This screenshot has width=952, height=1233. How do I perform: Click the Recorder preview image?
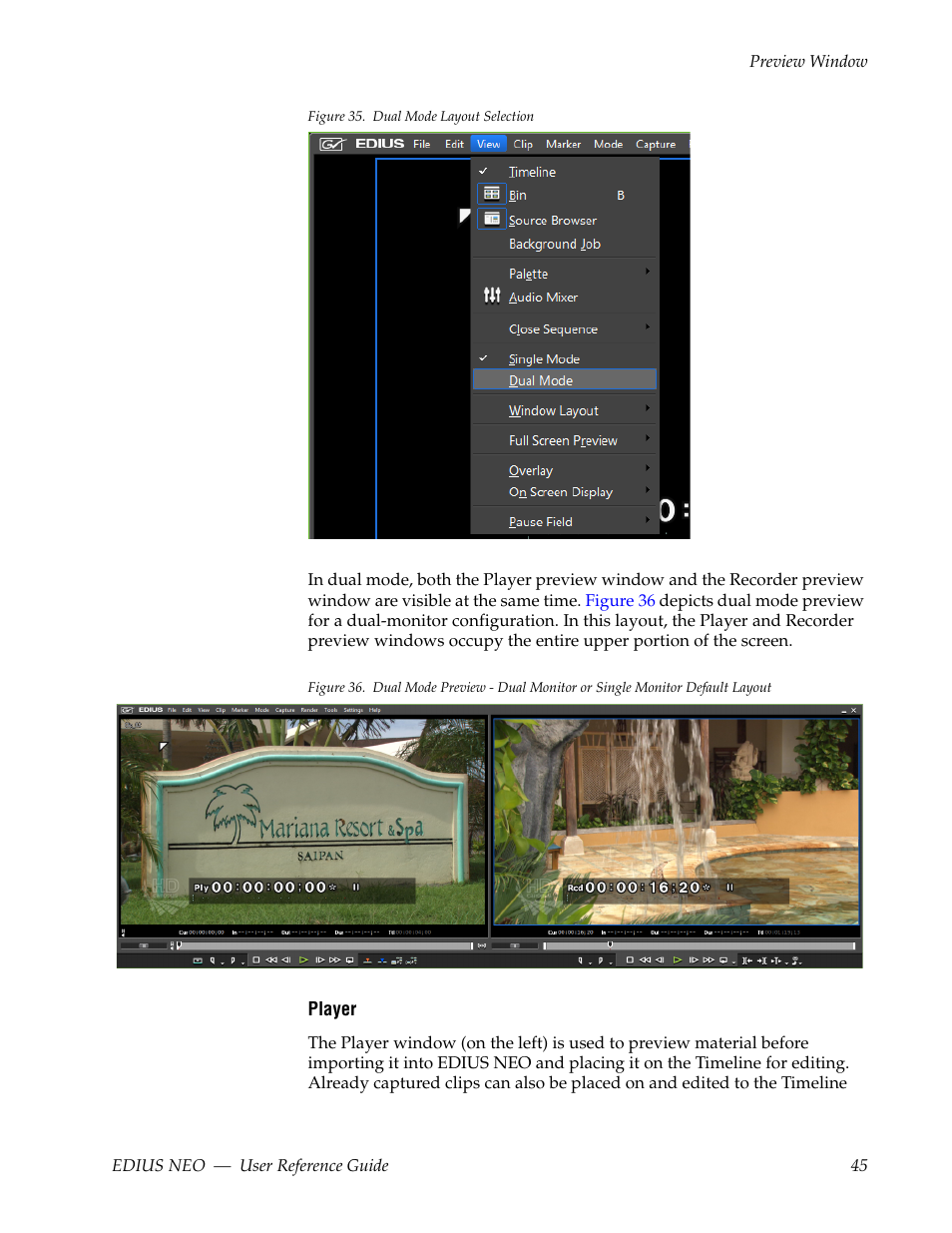pyautogui.click(x=676, y=822)
